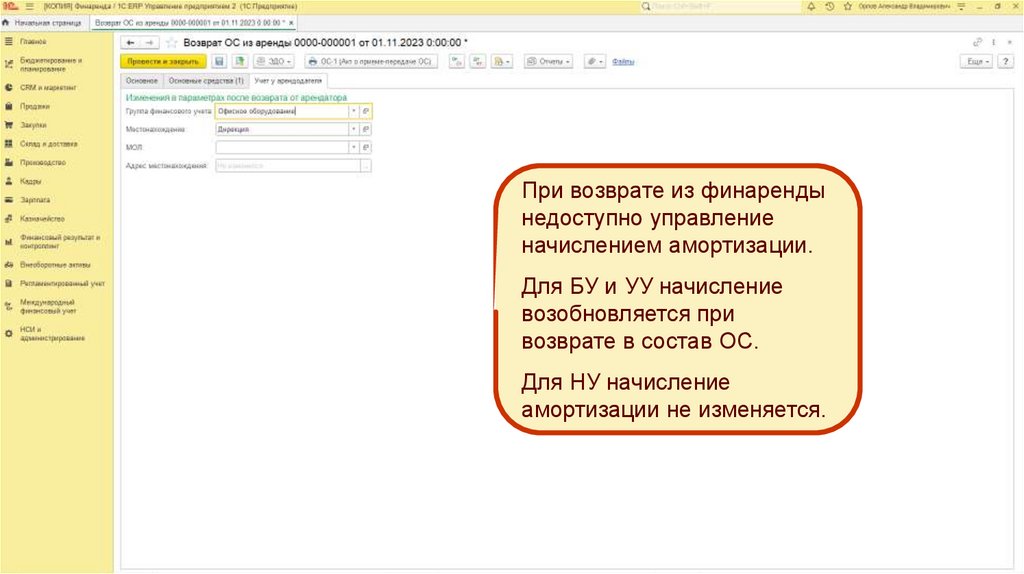Open Казначейство section in sidebar
Screen dimensions: 1024x574
pos(42,219)
